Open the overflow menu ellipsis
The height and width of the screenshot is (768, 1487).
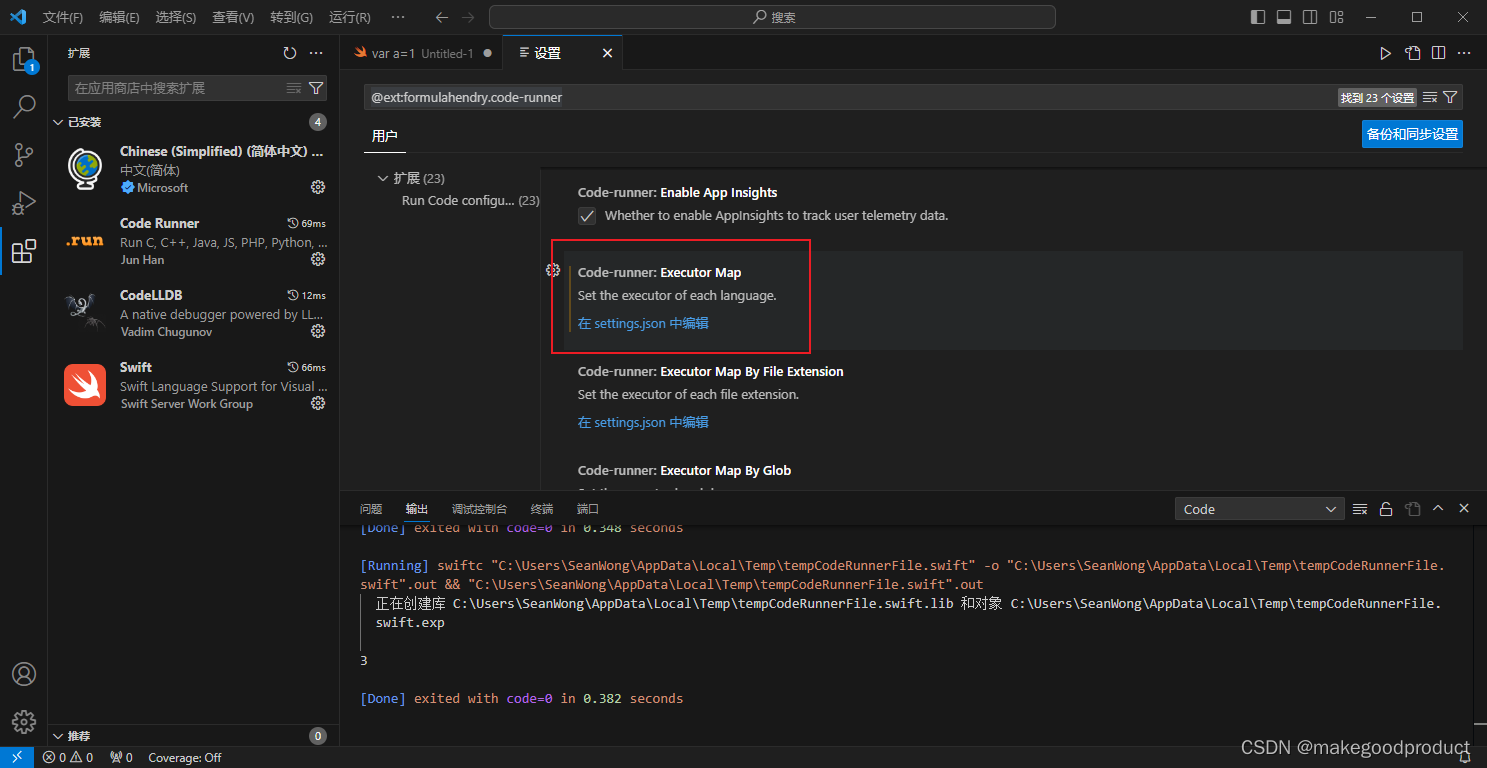point(398,17)
